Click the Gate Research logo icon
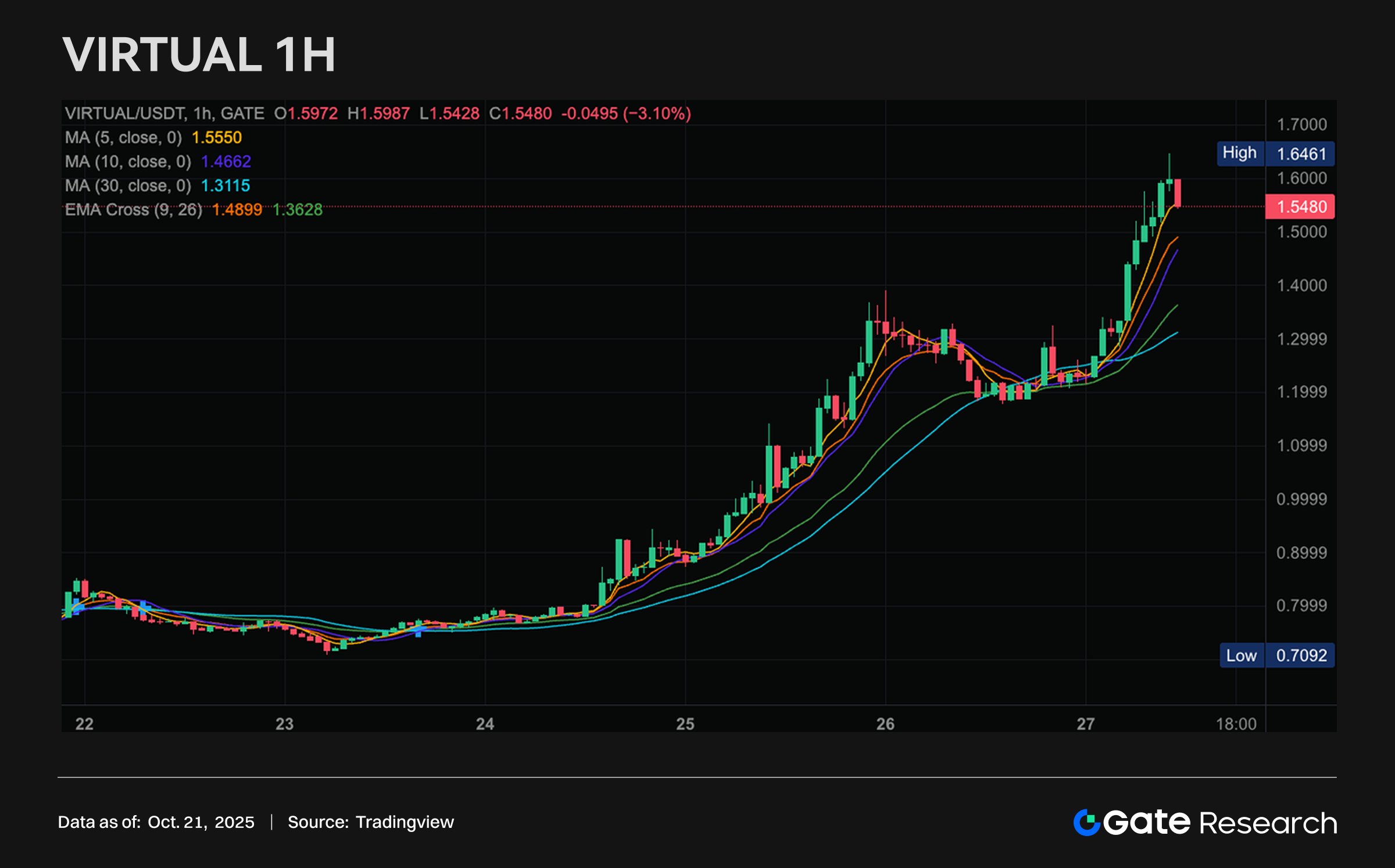The height and width of the screenshot is (868, 1395). [1087, 822]
